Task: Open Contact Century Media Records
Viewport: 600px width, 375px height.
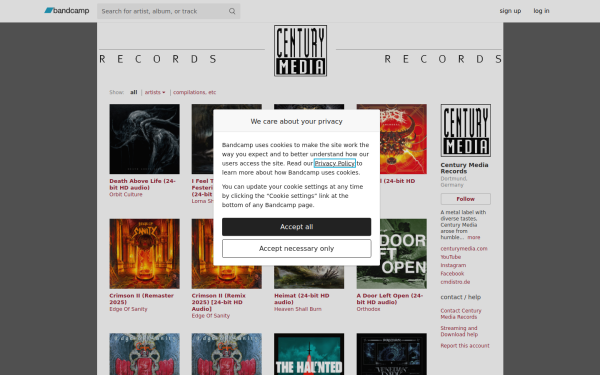Action: [461, 314]
